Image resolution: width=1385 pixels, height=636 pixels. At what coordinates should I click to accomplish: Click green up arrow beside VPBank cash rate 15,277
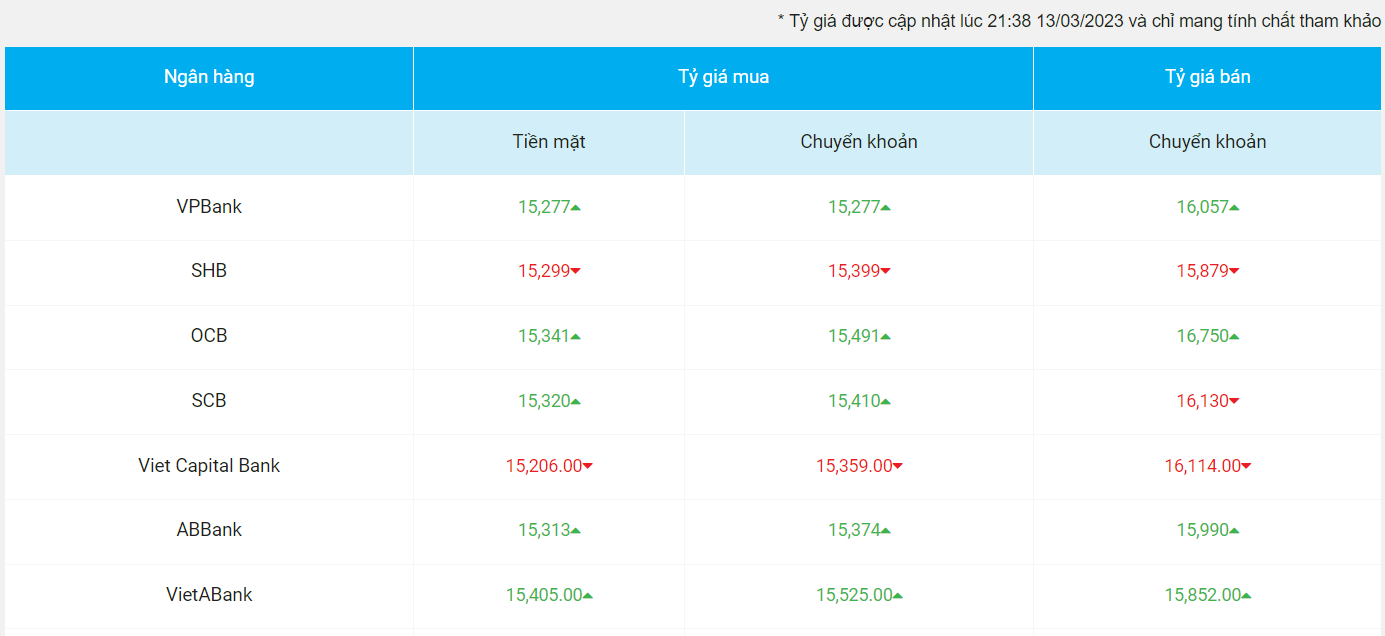[576, 208]
